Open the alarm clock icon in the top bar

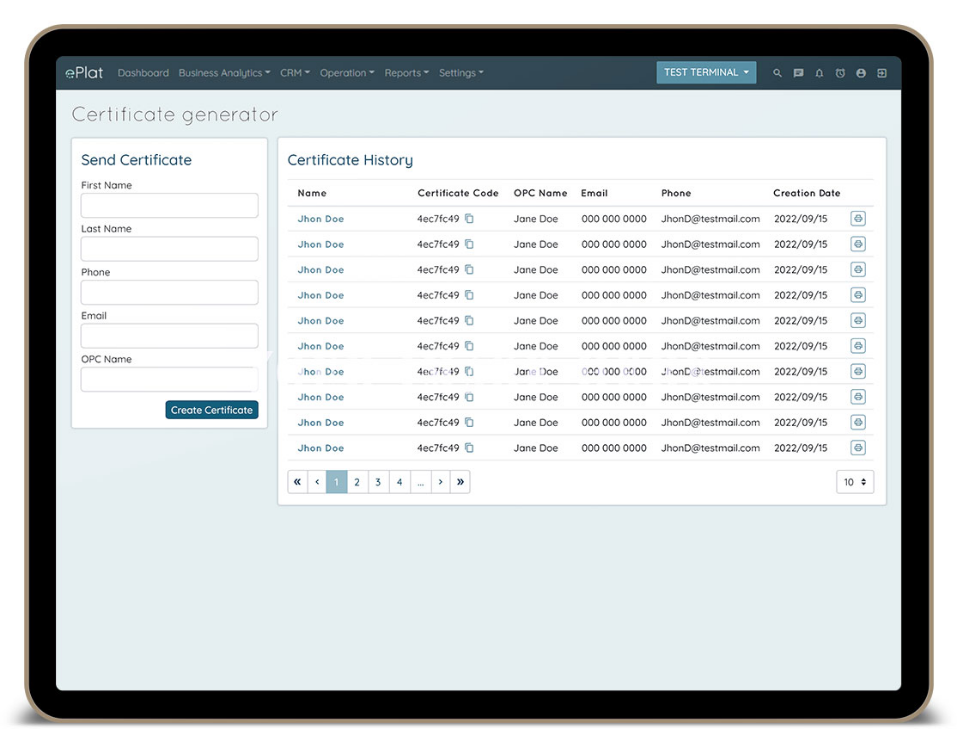(x=840, y=73)
